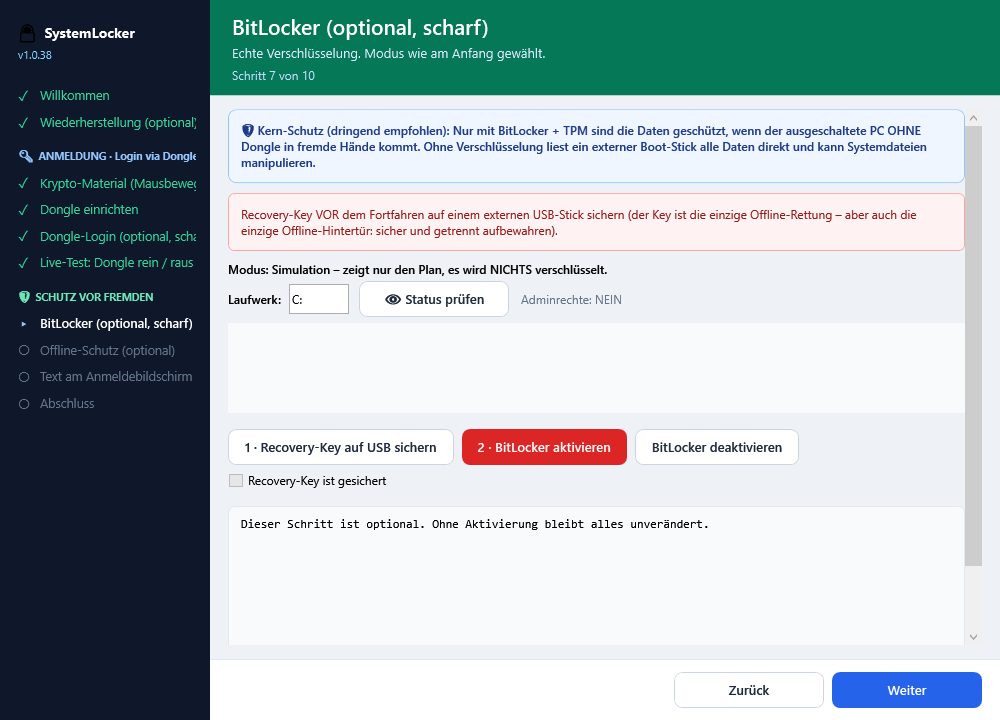
Task: Tick the Recovery-Key ist gesichert checkbox
Action: click(236, 481)
